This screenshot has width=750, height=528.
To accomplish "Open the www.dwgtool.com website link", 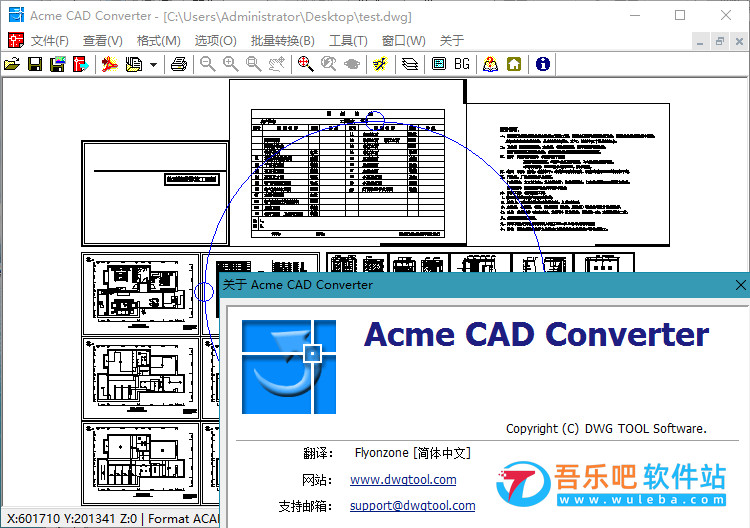I will click(x=403, y=479).
